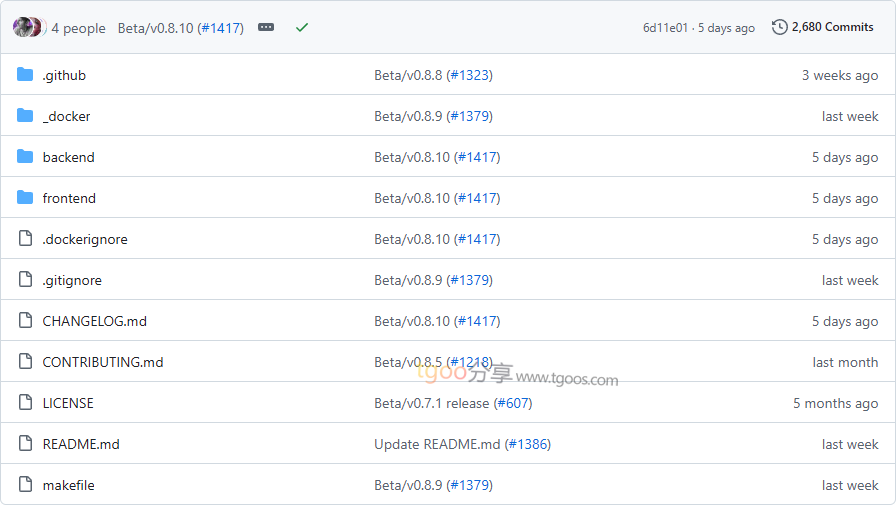Open CHANGELOG.md file
This screenshot has height=505, width=896.
point(94,321)
